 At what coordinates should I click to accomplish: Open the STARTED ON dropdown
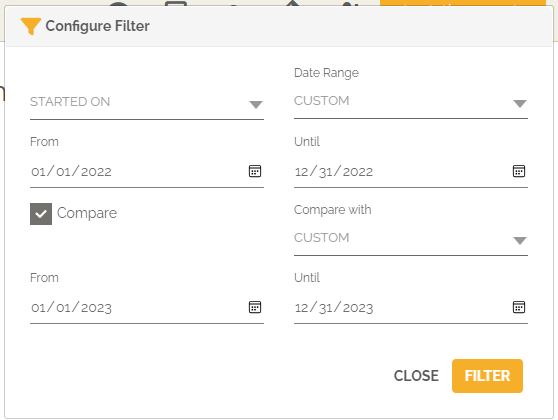(x=147, y=103)
